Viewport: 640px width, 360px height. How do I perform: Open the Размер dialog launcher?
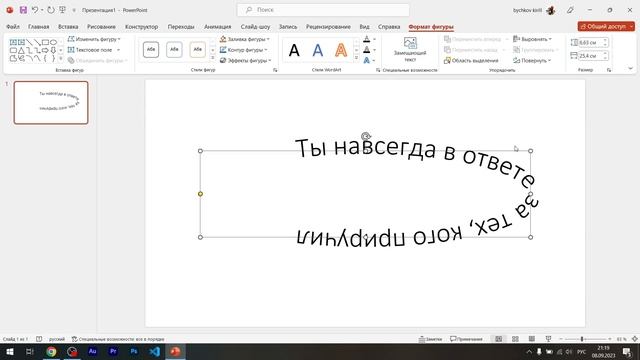(x=609, y=70)
